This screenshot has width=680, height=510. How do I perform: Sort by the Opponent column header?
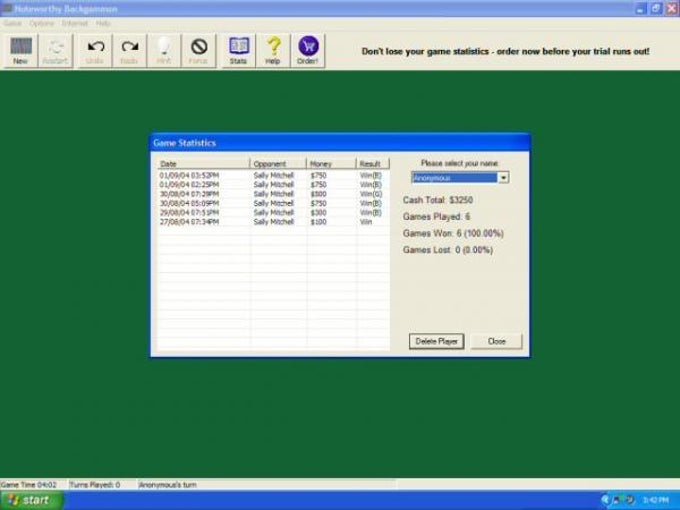278,163
